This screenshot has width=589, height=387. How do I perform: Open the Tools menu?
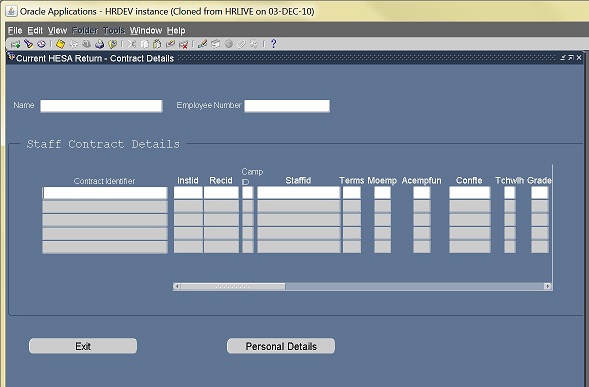click(114, 30)
